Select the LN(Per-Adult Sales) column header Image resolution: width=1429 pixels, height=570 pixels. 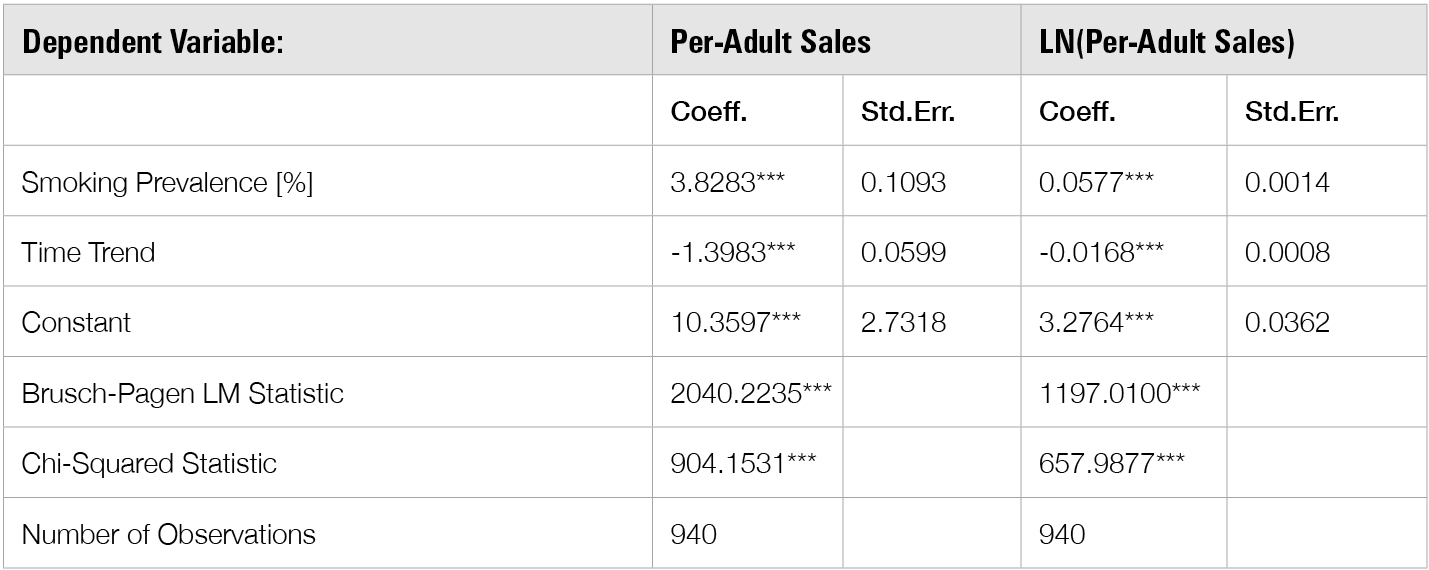pos(1167,42)
